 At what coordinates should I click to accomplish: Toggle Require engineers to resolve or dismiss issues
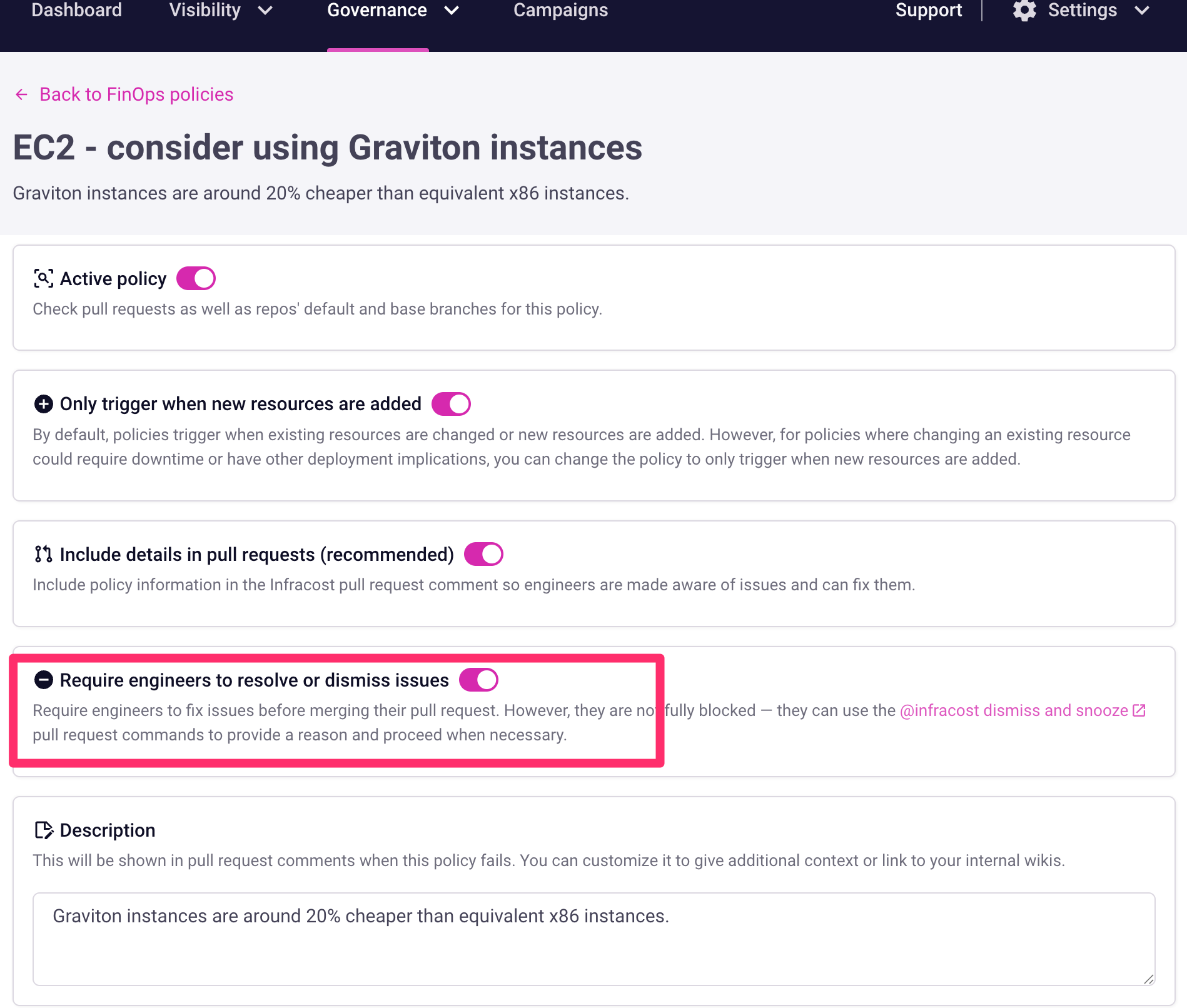click(478, 680)
